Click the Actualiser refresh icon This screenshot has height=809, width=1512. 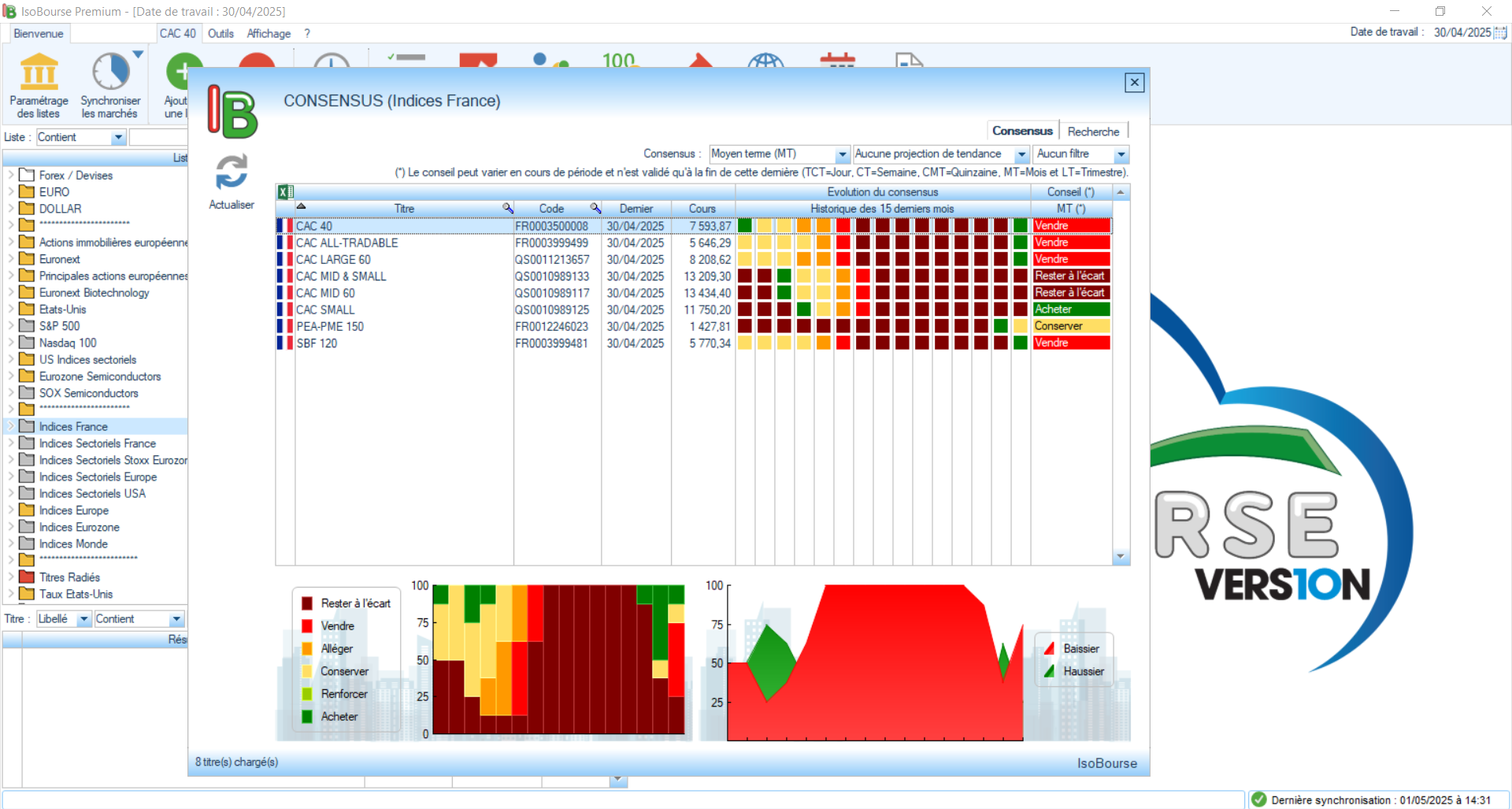pyautogui.click(x=232, y=172)
